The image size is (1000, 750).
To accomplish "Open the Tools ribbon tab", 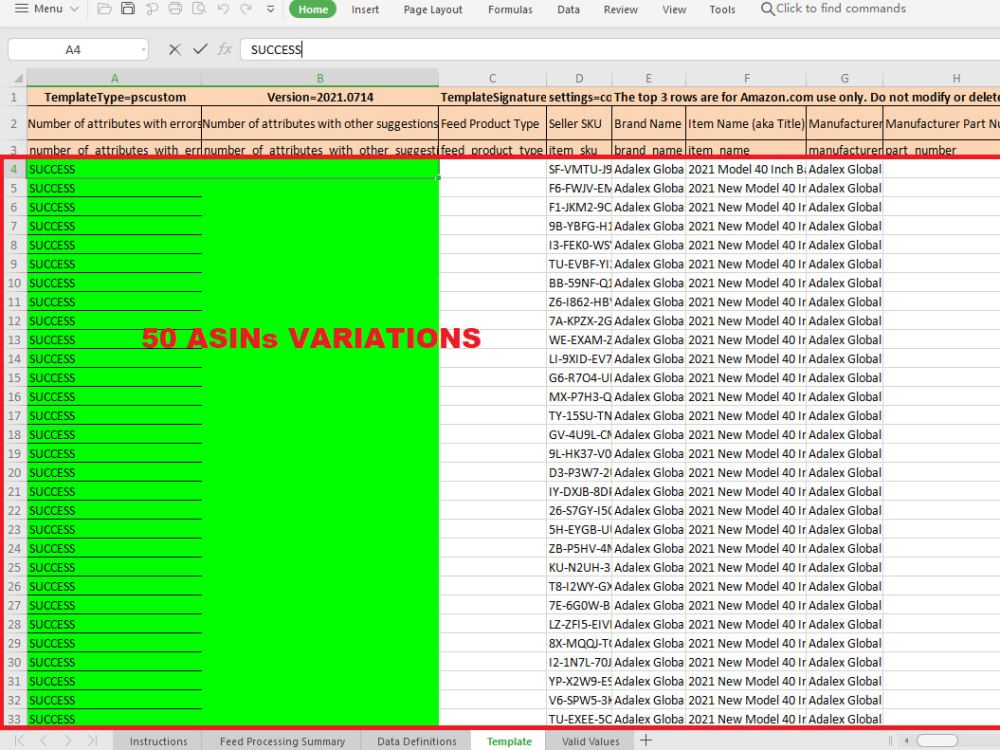I will [722, 10].
